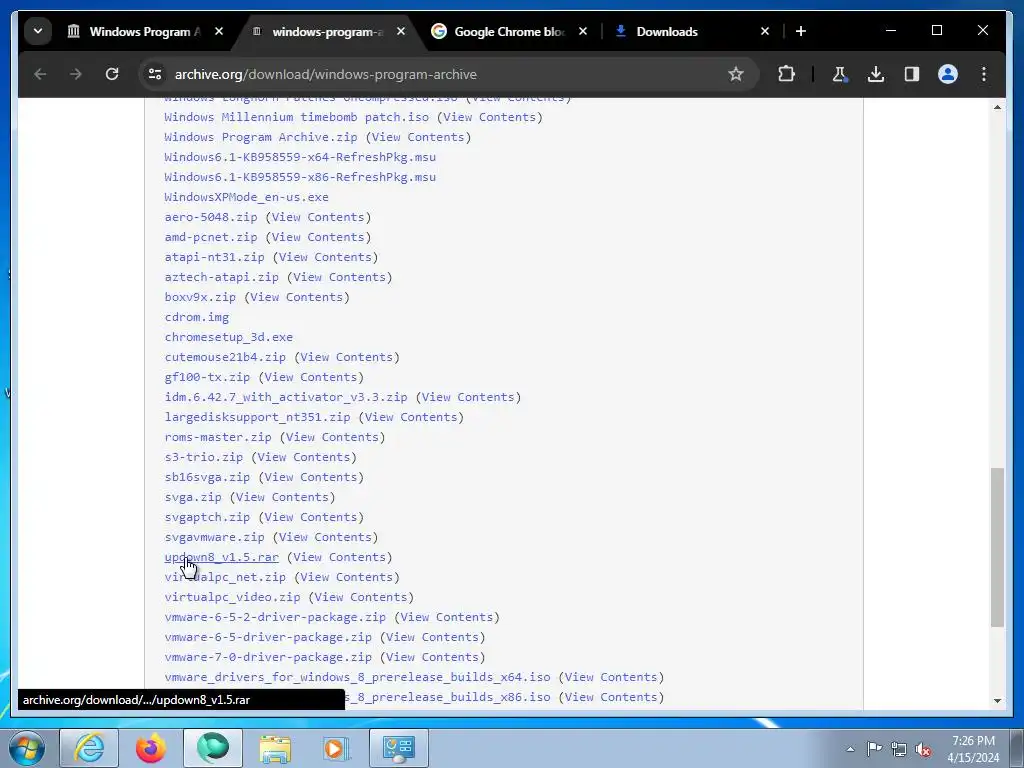1024x768 pixels.
Task: View Contents of sb16svga.zip
Action: (311, 477)
